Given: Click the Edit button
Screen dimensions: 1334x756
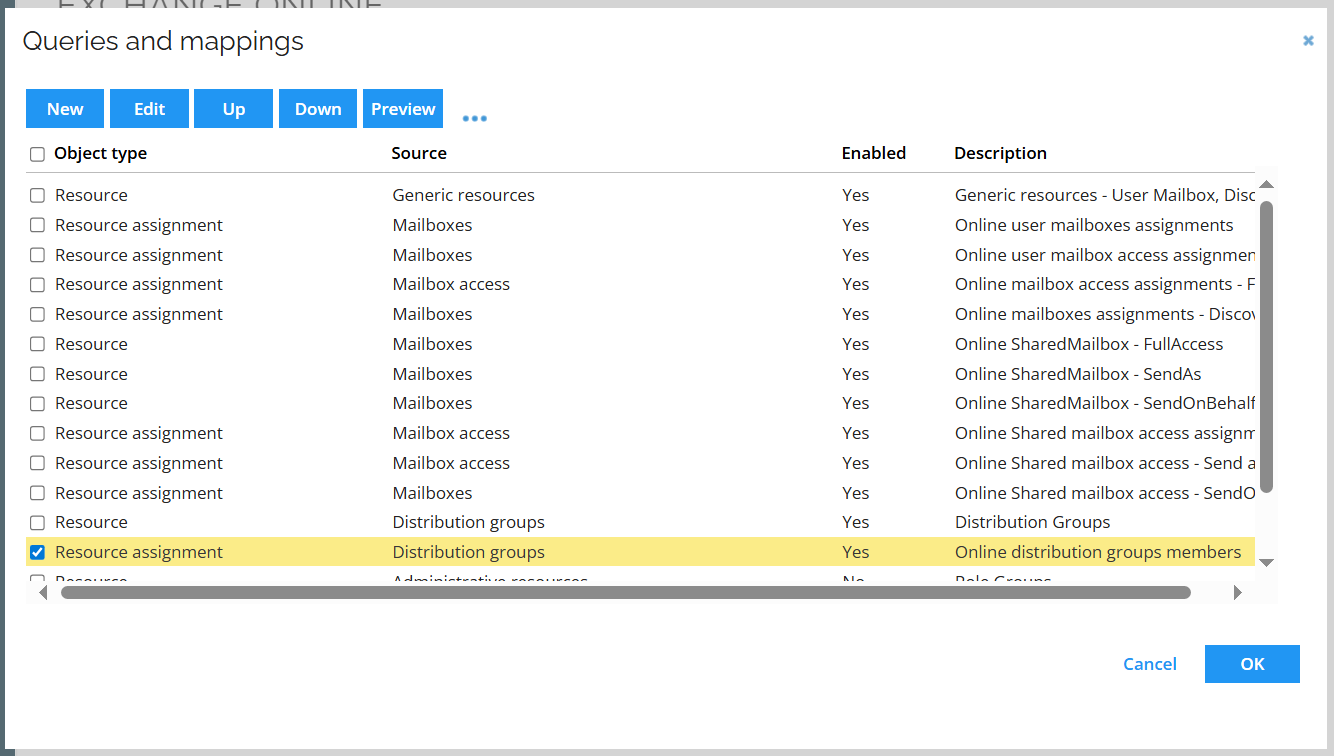Looking at the screenshot, I should 149,109.
